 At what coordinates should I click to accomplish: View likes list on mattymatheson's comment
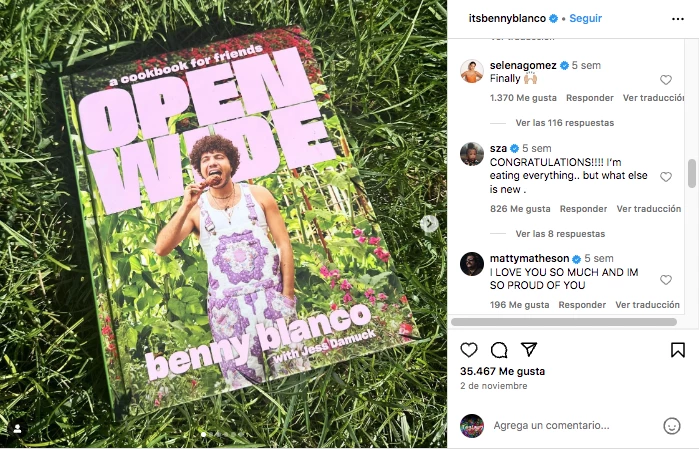pos(520,305)
